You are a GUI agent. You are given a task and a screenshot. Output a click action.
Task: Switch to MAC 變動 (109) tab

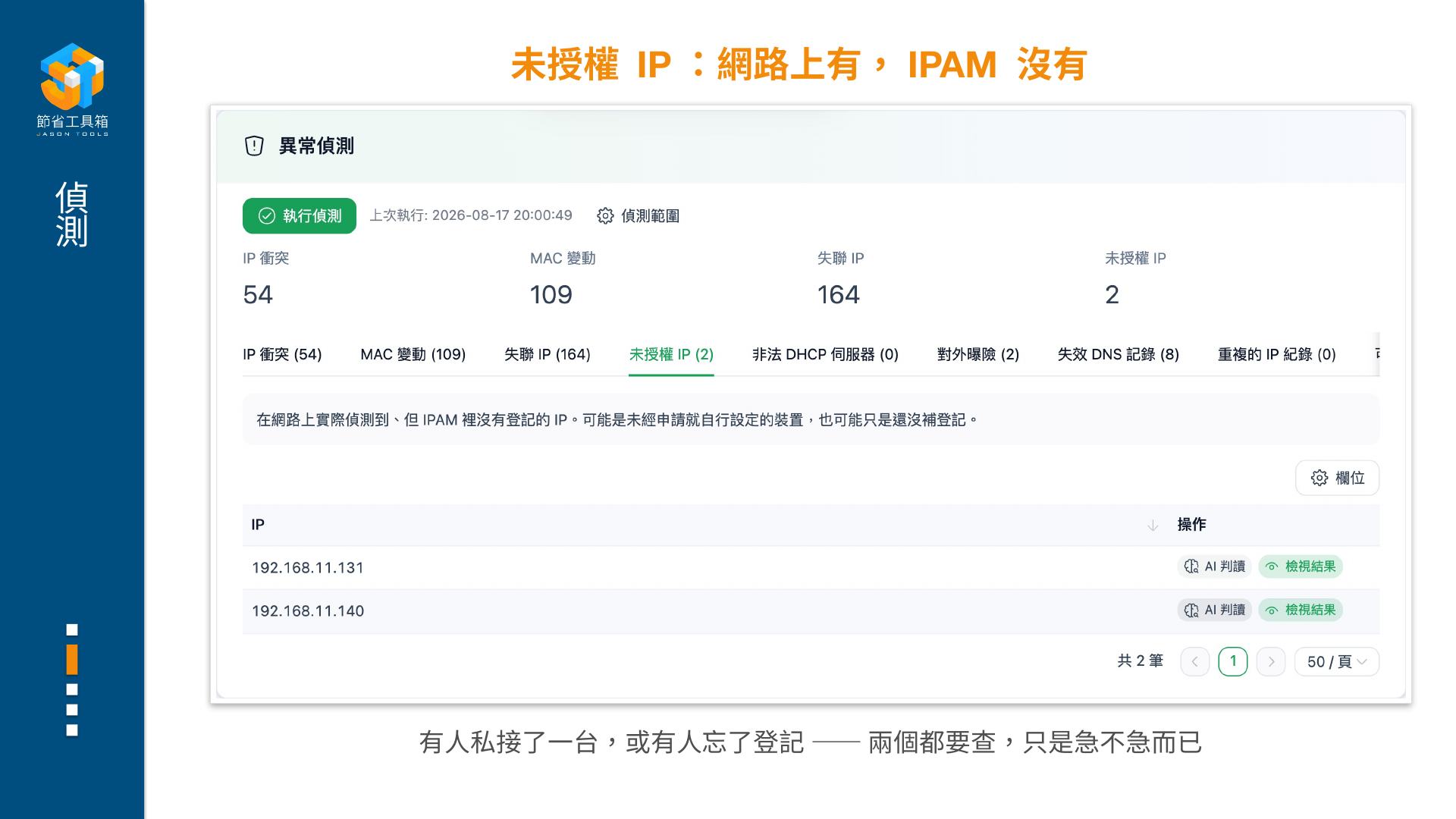point(413,354)
